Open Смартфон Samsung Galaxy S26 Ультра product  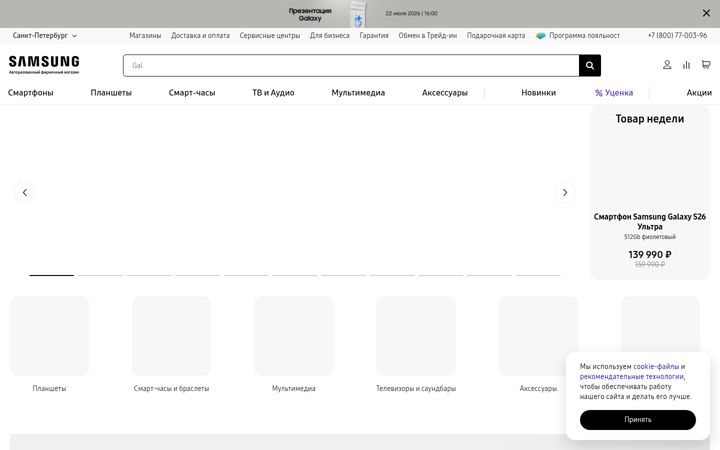649,222
